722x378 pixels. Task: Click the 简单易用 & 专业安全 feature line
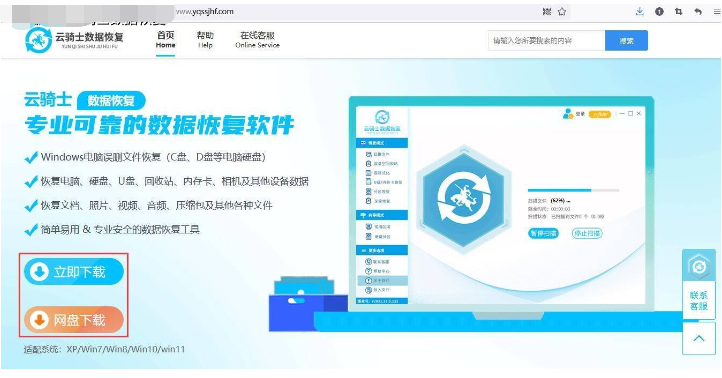[112, 229]
